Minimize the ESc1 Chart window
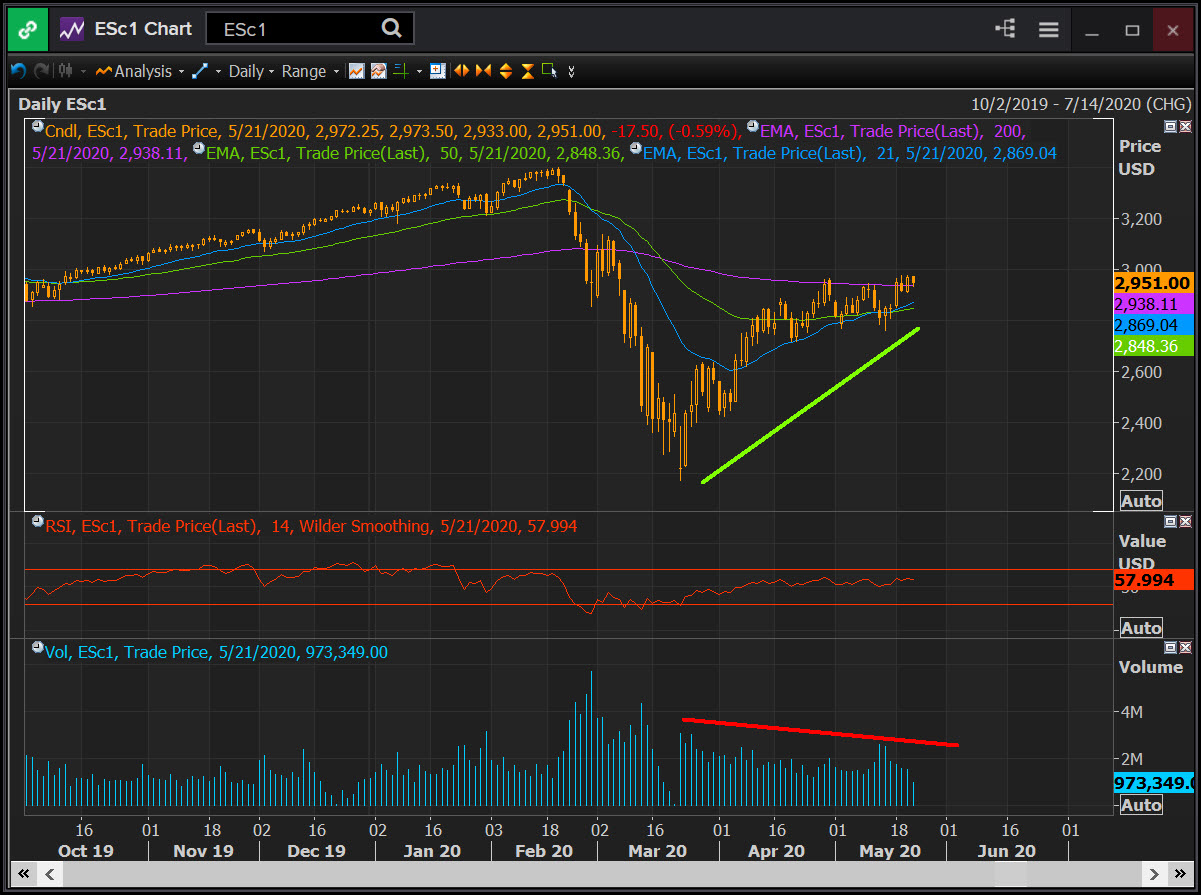 [1090, 30]
